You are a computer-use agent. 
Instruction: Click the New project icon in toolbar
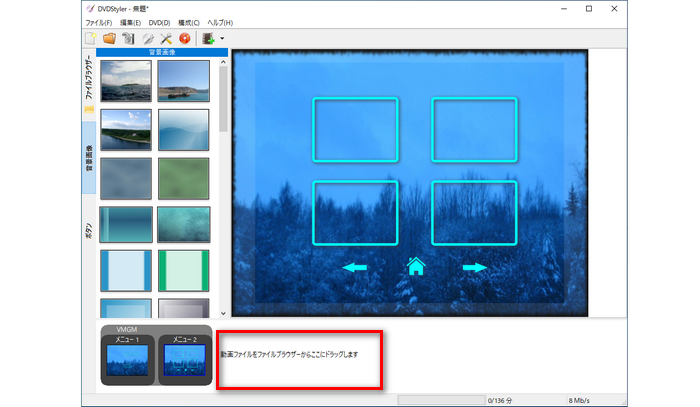(92, 38)
